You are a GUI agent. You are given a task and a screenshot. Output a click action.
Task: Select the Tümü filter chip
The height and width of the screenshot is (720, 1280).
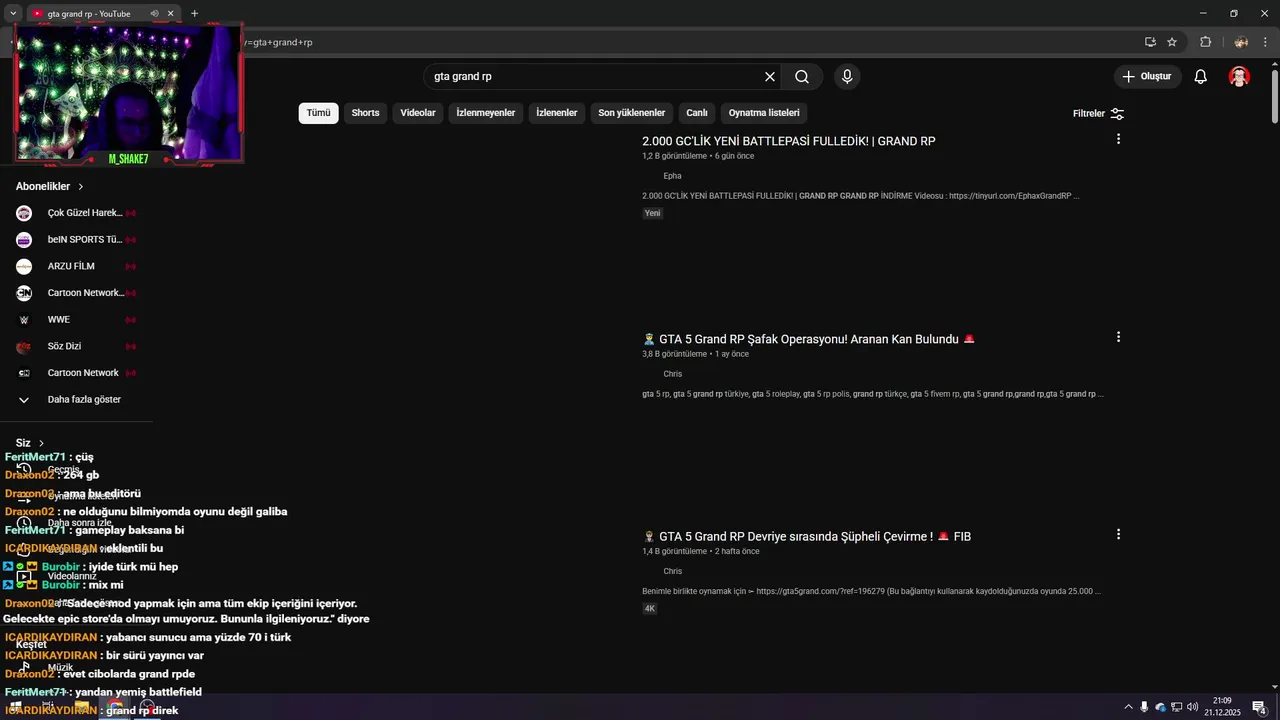click(318, 113)
